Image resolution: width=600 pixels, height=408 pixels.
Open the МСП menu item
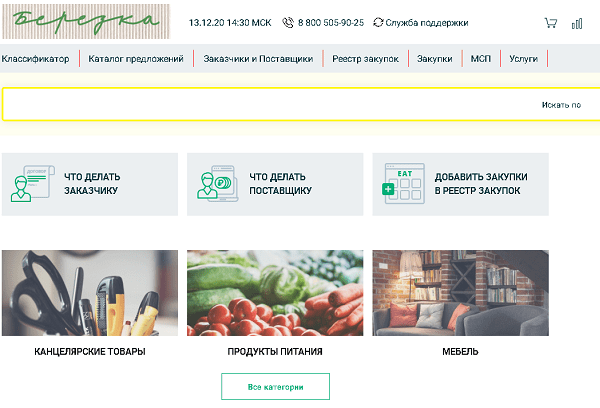tap(481, 59)
